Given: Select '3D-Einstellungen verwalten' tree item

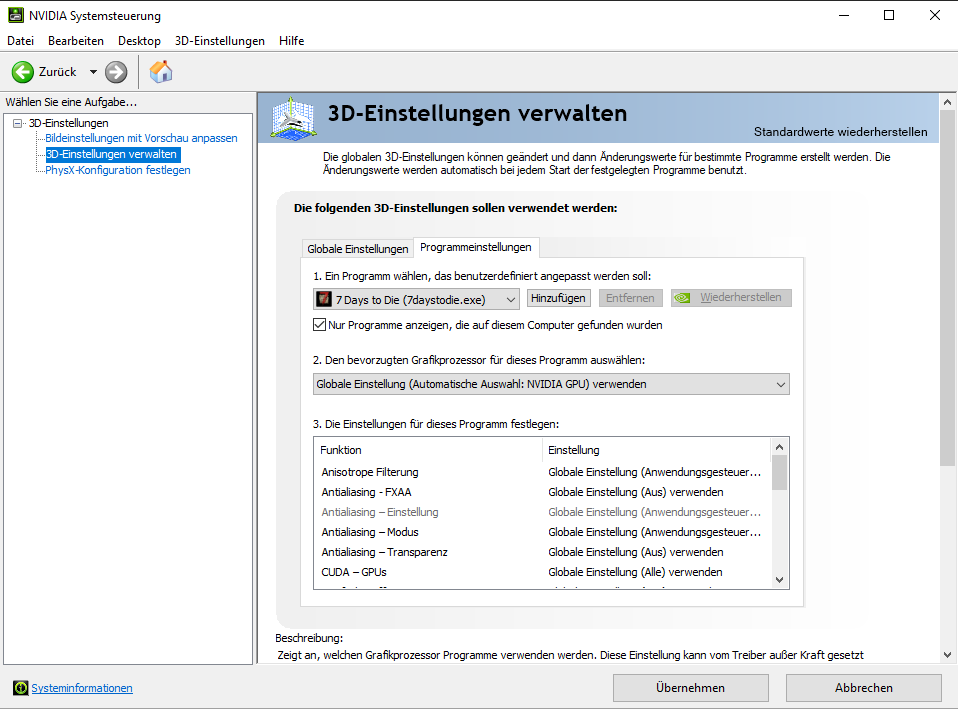Looking at the screenshot, I should pos(111,155).
